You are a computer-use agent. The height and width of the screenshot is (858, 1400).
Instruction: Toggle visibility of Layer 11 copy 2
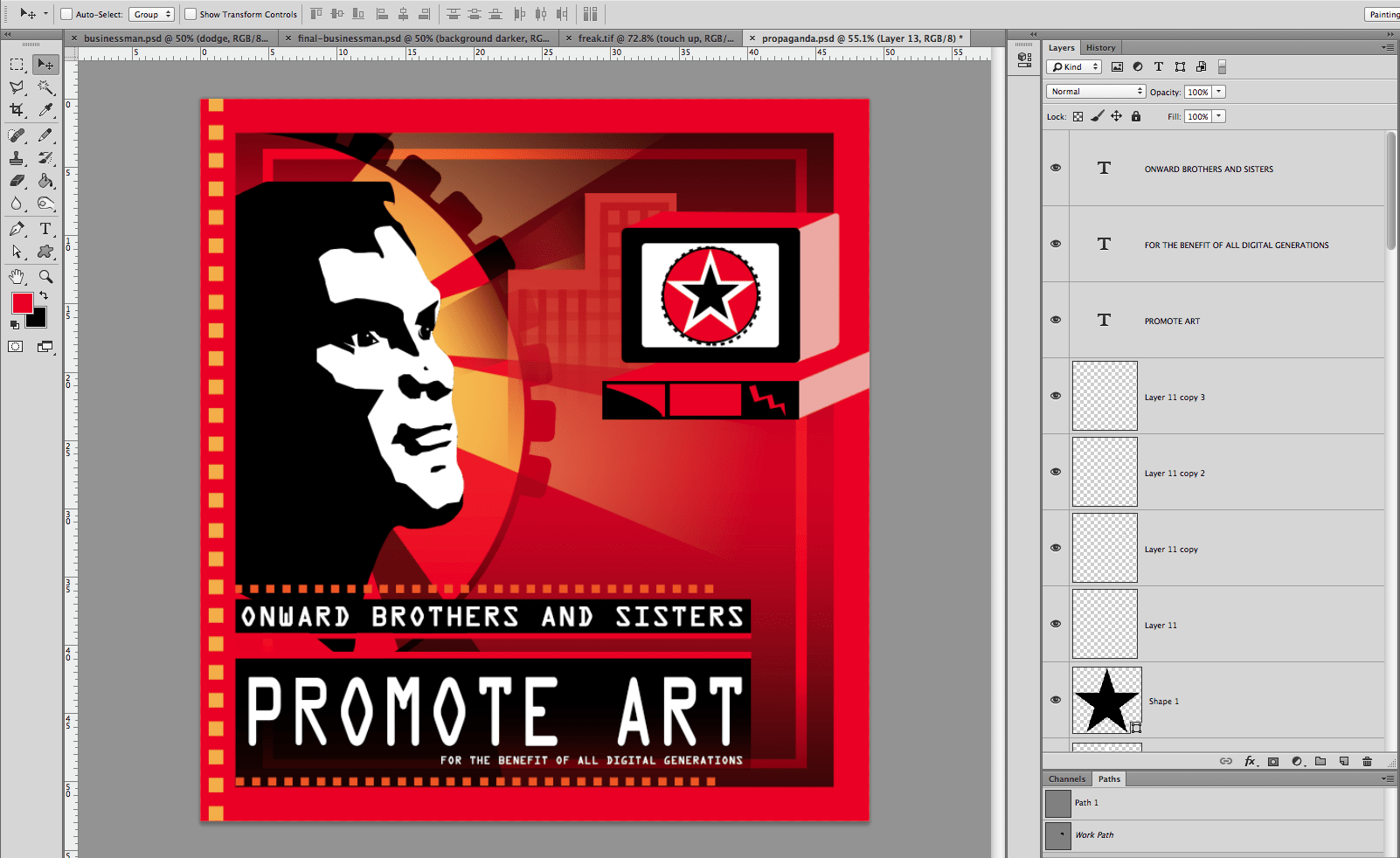[x=1056, y=472]
